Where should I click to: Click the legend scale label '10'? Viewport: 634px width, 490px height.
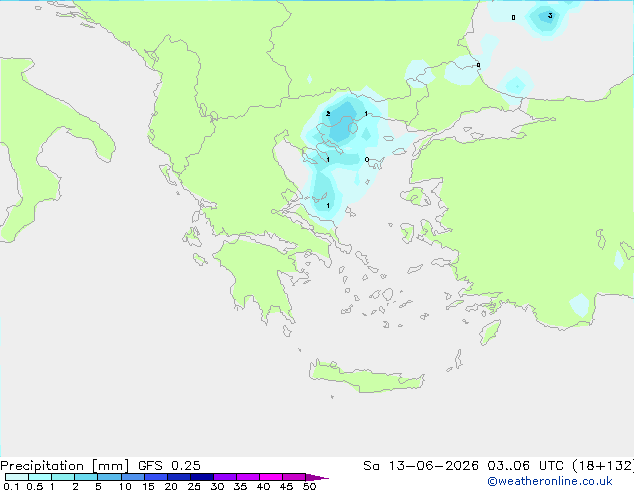125,486
